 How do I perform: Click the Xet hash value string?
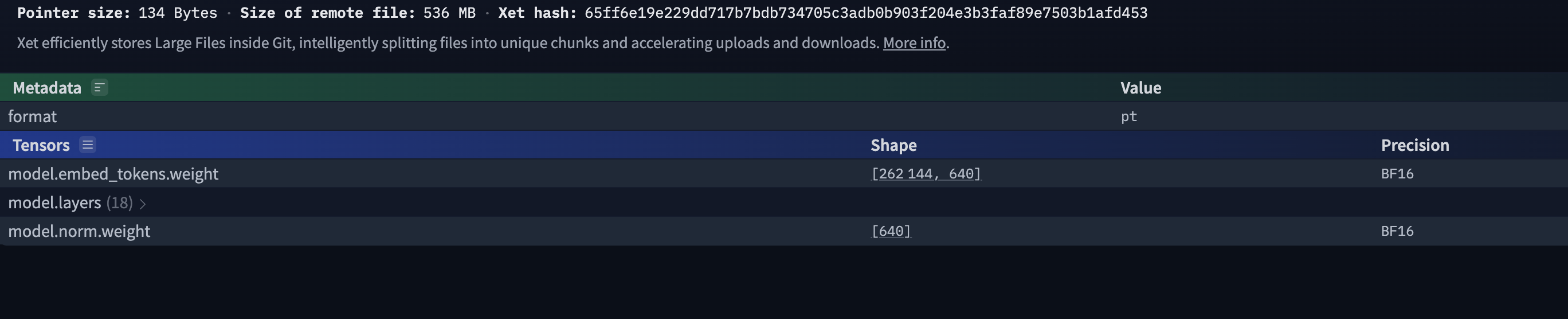click(865, 13)
